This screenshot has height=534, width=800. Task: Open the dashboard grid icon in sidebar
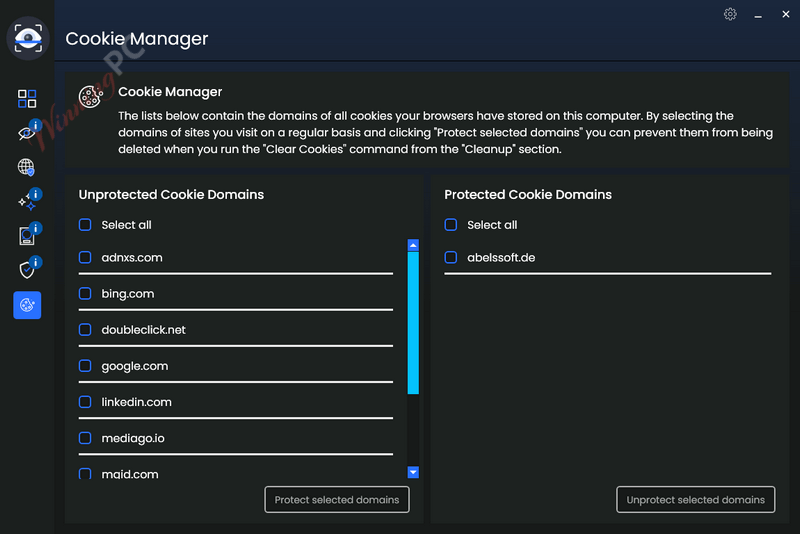coord(27,98)
